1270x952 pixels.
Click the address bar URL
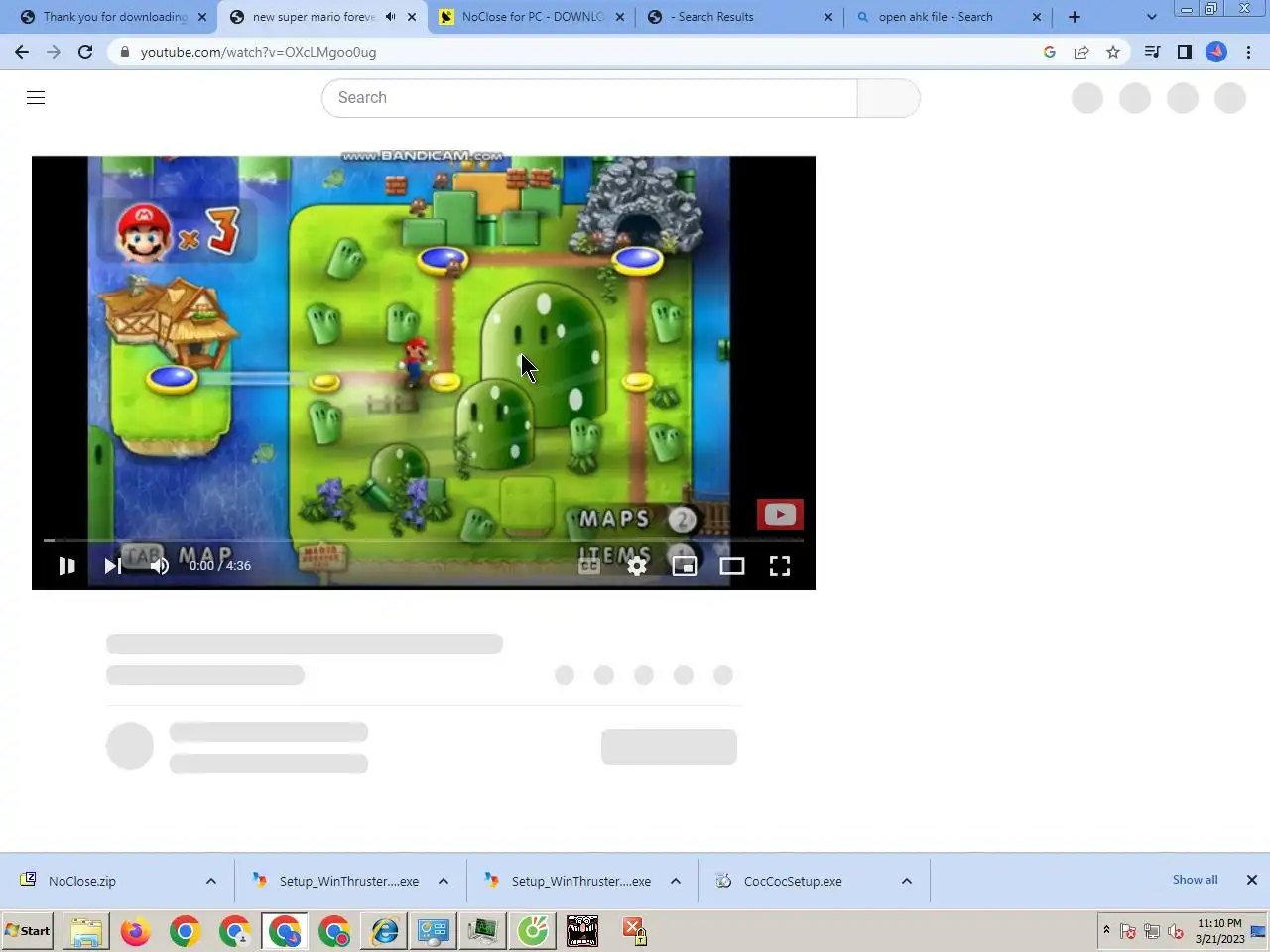point(258,52)
